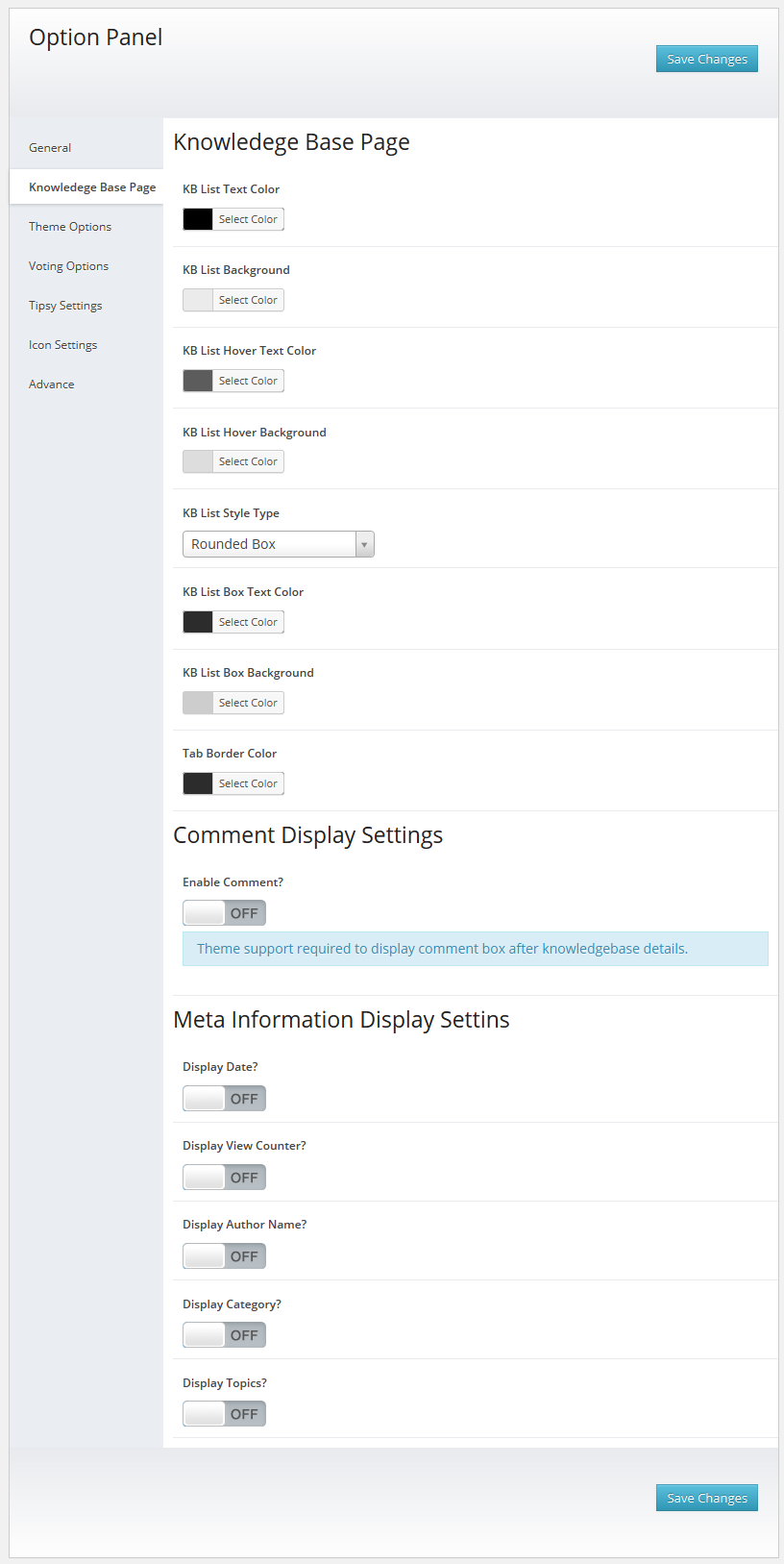Open the KB List Style Type dropdown

point(278,544)
